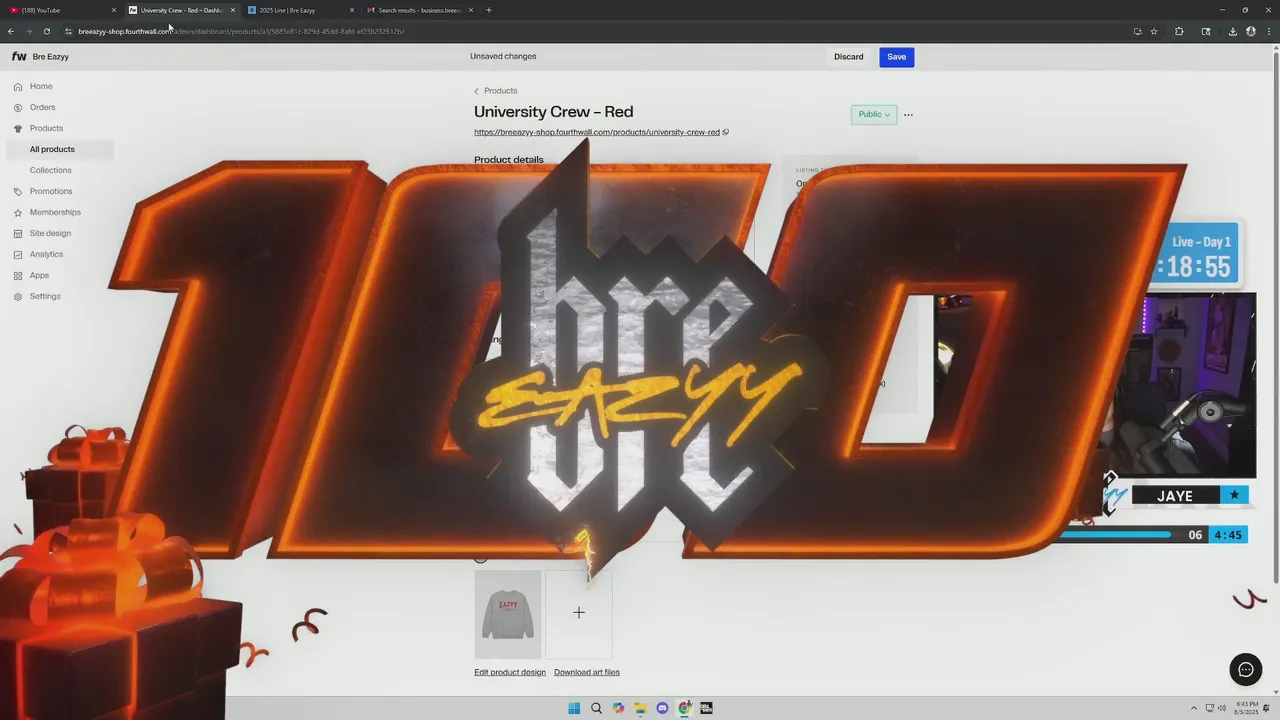Open the three-dot product options menu

click(908, 115)
